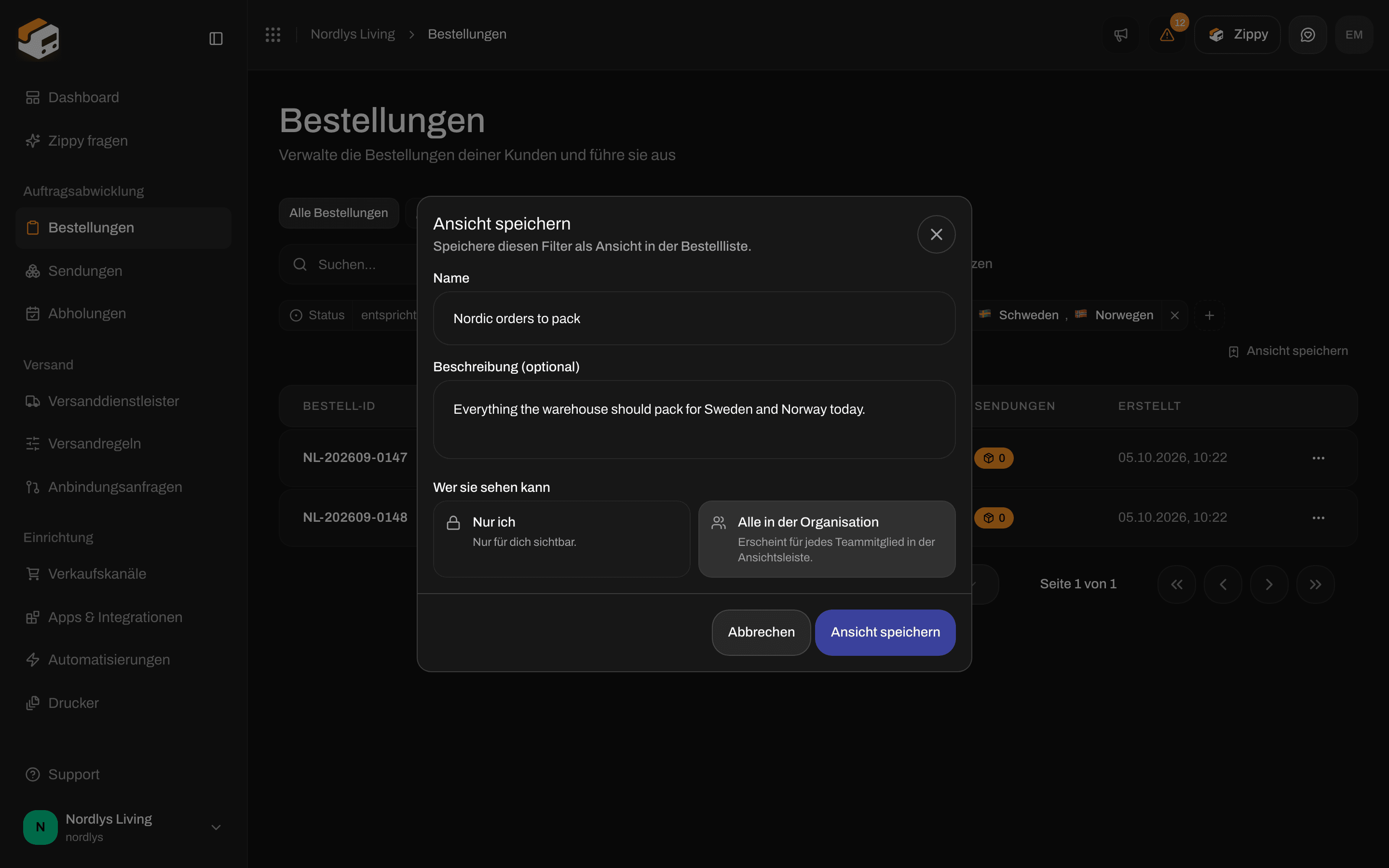This screenshot has width=1389, height=868.
Task: Go to the previous page
Action: click(x=1223, y=584)
